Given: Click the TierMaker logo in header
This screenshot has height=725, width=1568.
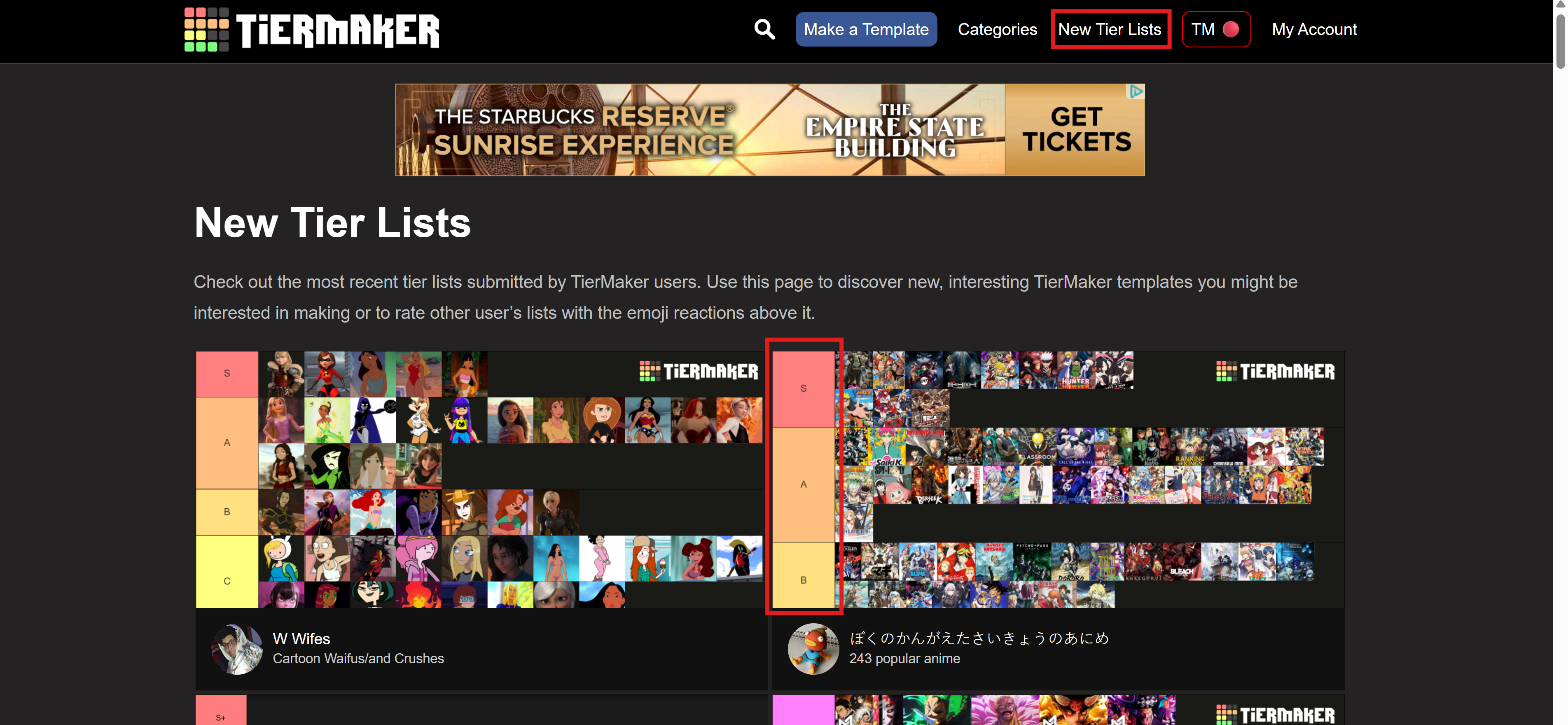Looking at the screenshot, I should click(312, 29).
